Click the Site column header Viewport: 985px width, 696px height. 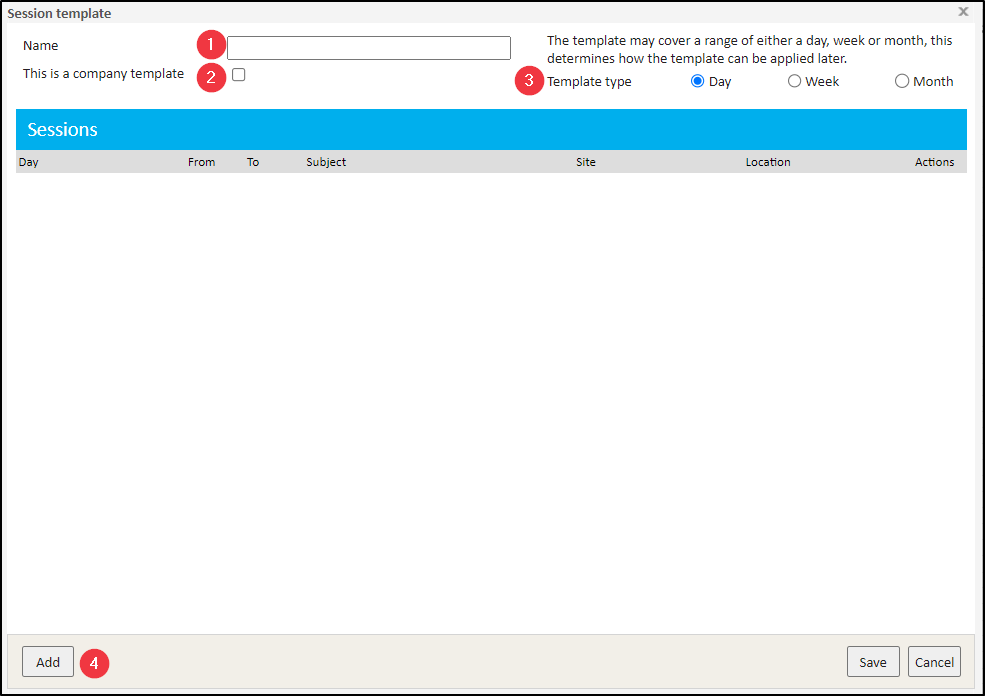point(586,162)
